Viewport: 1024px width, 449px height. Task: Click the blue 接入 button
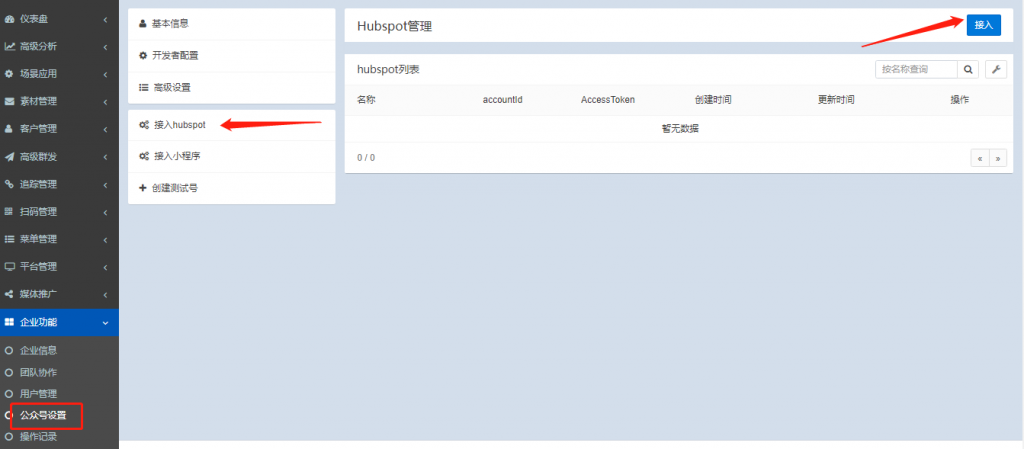(x=984, y=25)
